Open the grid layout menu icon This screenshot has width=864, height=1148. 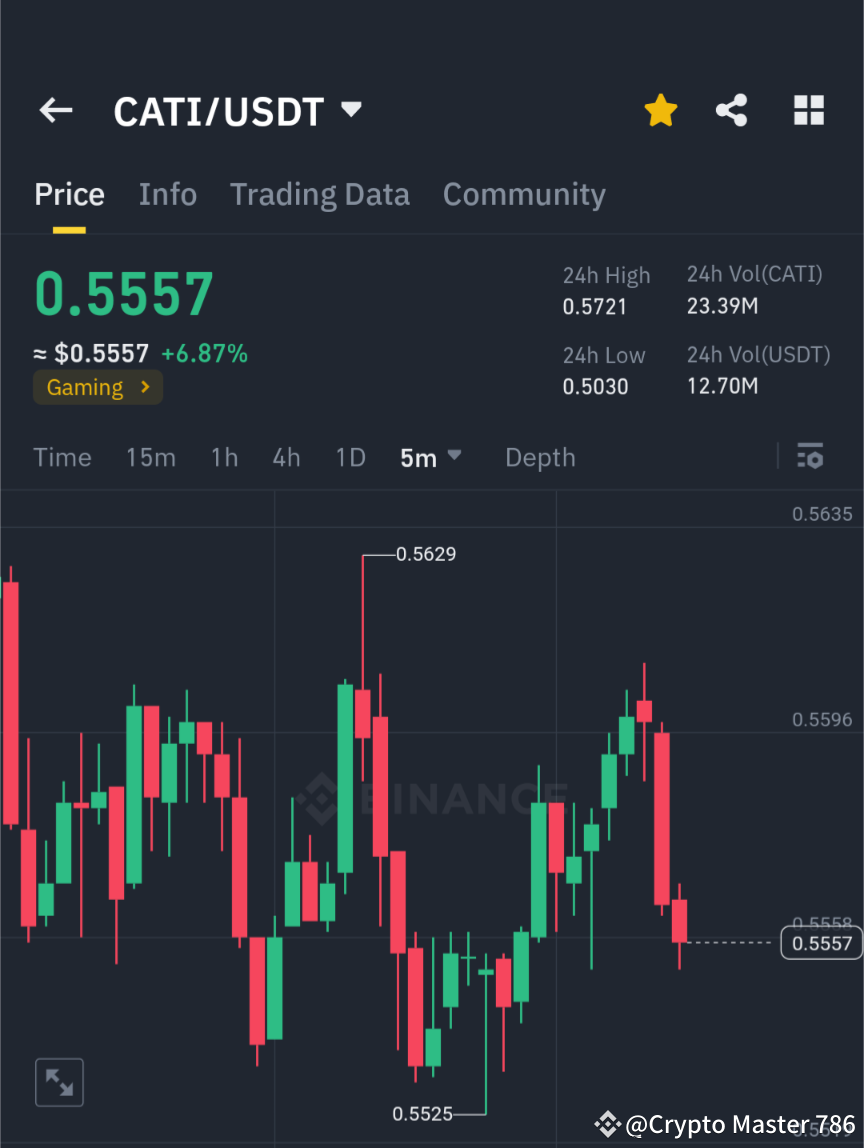click(x=808, y=110)
